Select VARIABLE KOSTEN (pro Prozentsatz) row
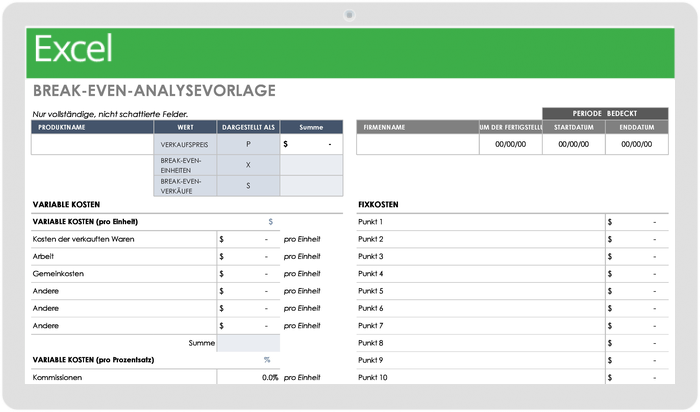Screen dimensions: 700x412 pos(155,360)
